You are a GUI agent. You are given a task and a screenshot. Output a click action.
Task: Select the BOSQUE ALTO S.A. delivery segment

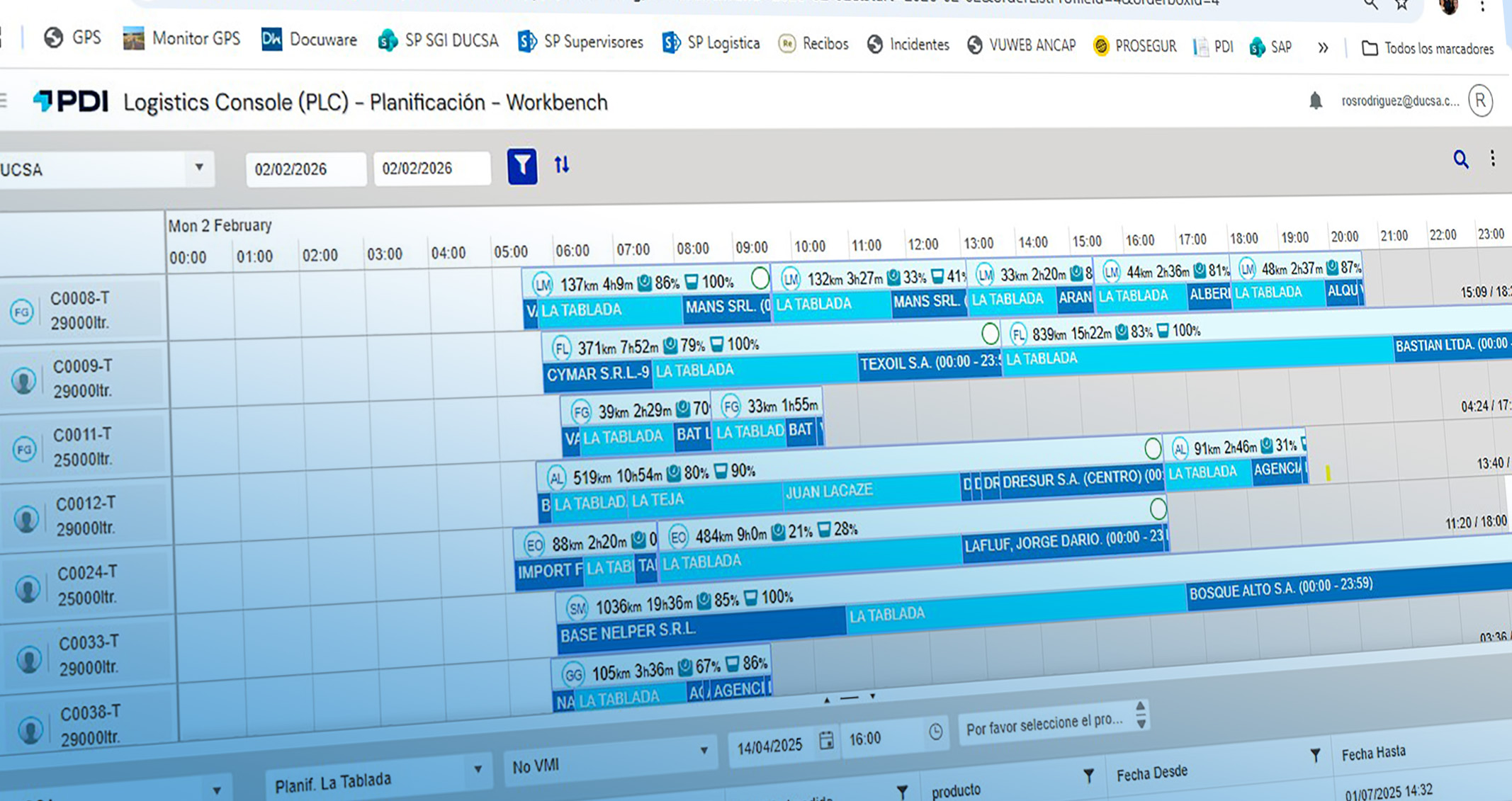click(x=1349, y=588)
